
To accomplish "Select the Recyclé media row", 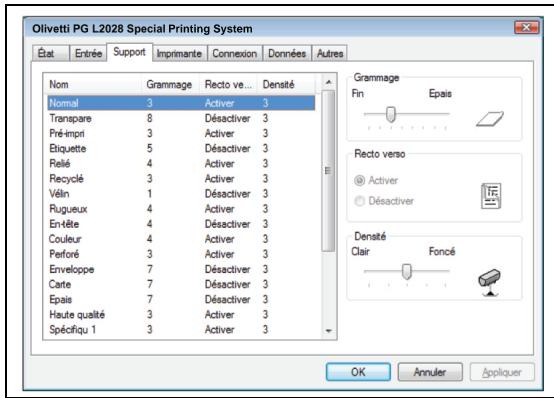I will 181,179.
